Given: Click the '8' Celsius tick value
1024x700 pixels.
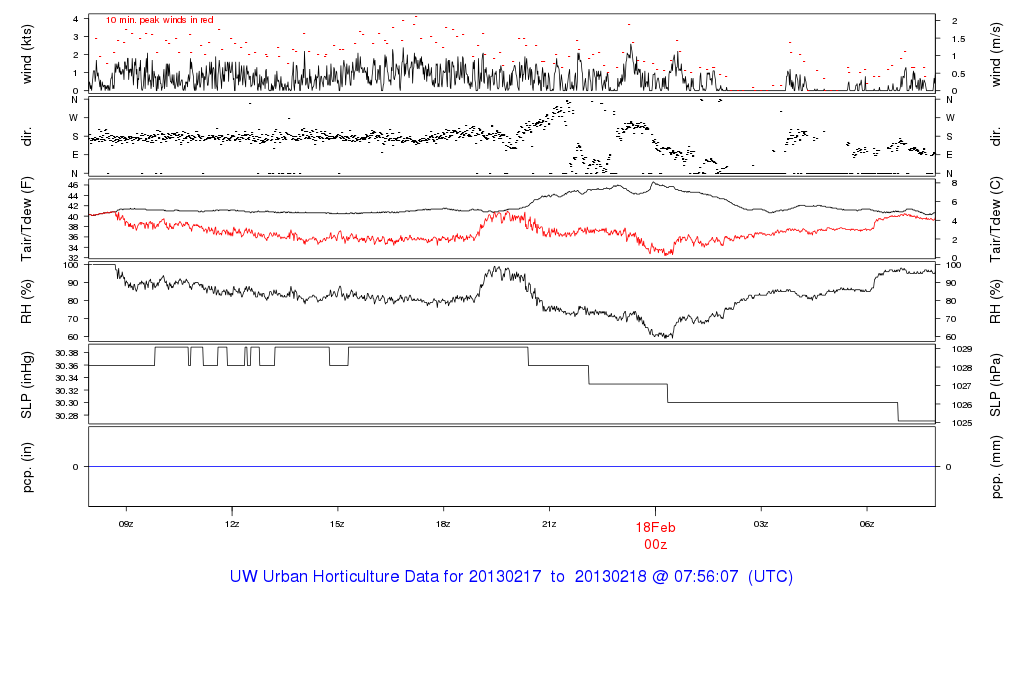Looking at the screenshot, I should pyautogui.click(x=954, y=183).
